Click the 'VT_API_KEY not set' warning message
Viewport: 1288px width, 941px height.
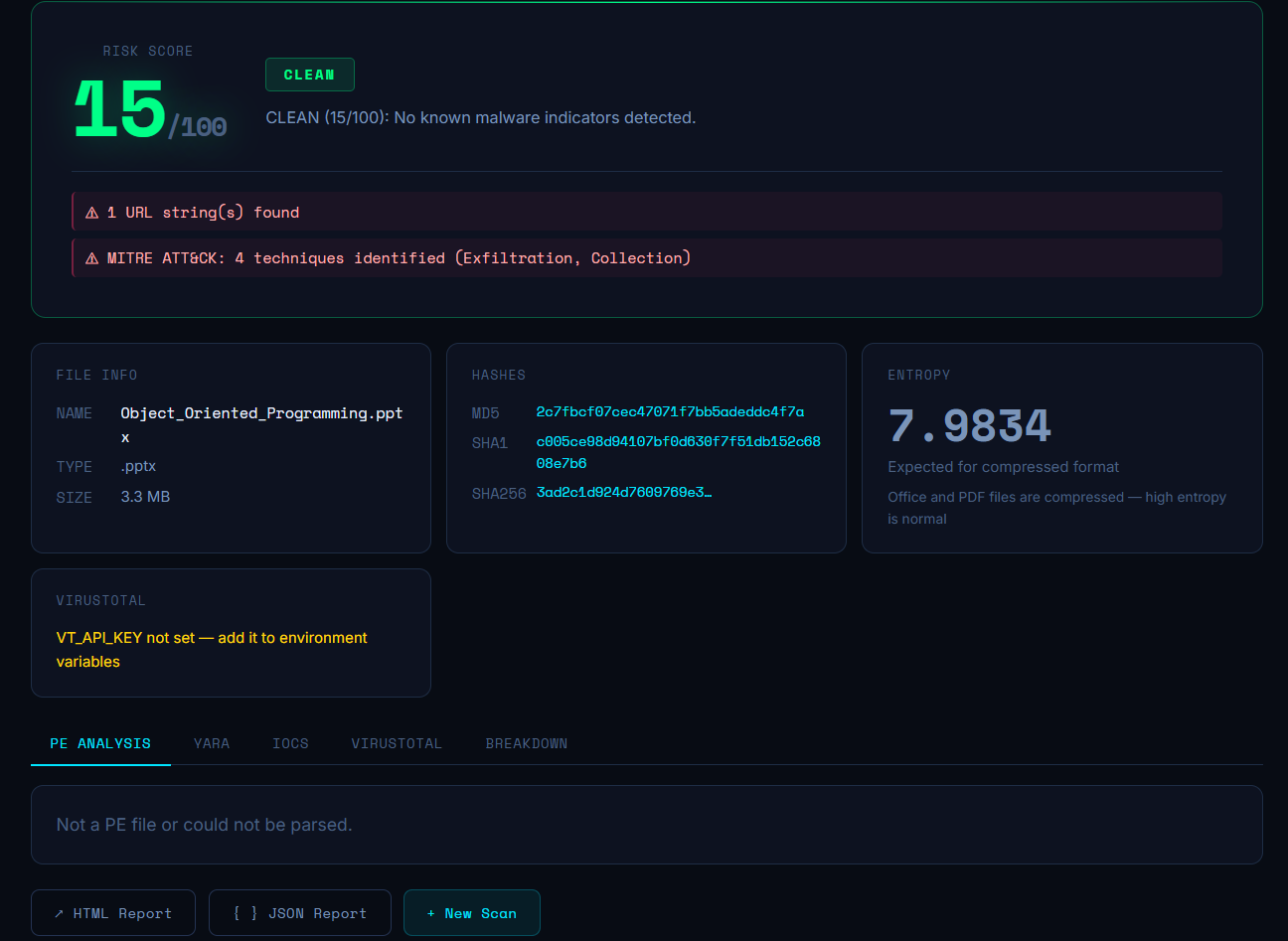tap(212, 650)
